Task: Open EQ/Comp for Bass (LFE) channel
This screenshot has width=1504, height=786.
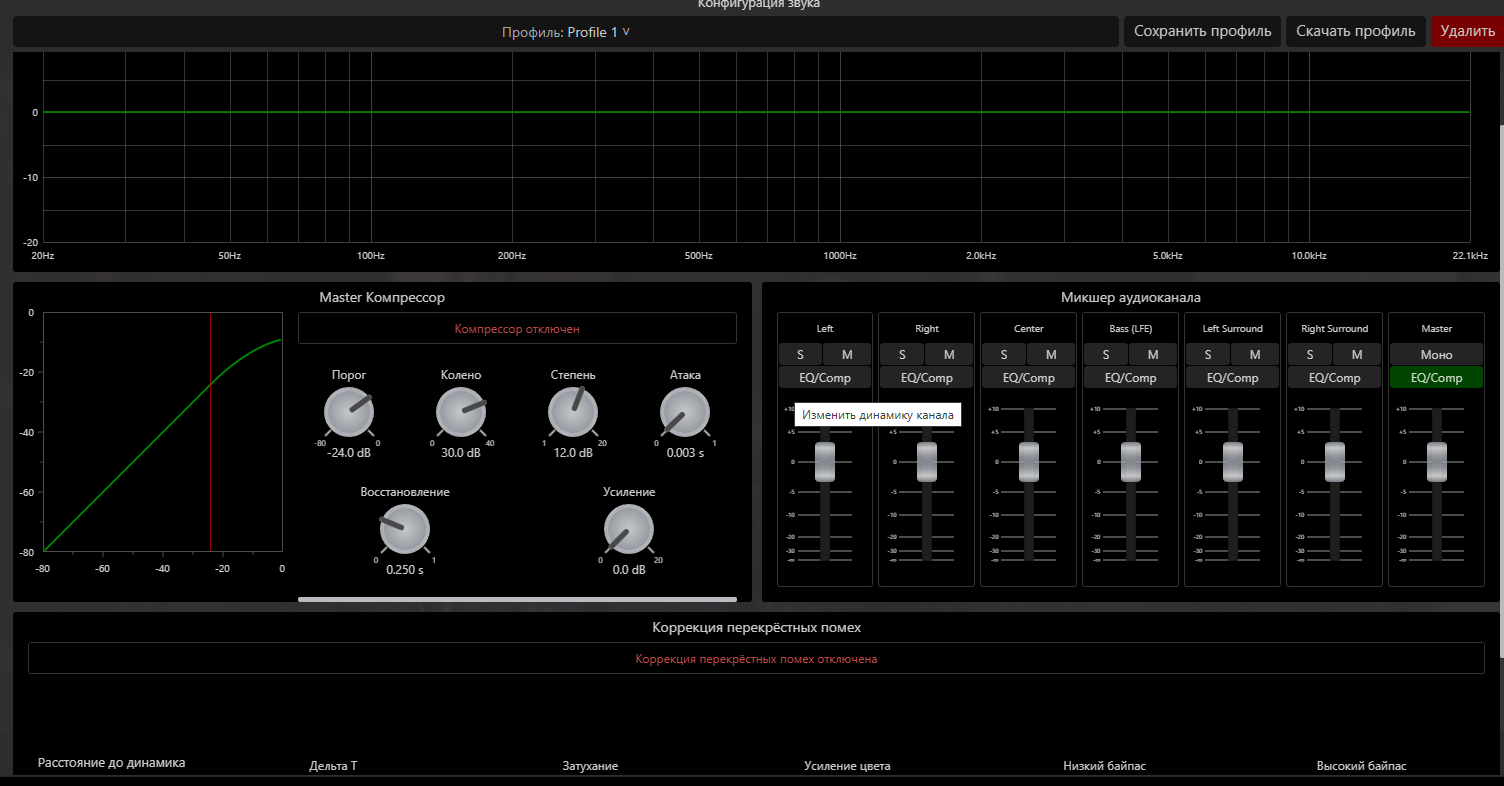Action: [x=1130, y=378]
